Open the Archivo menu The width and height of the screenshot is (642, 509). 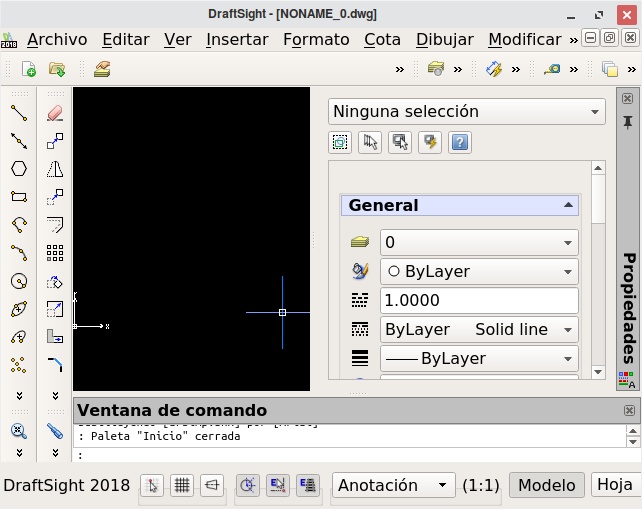pos(57,40)
